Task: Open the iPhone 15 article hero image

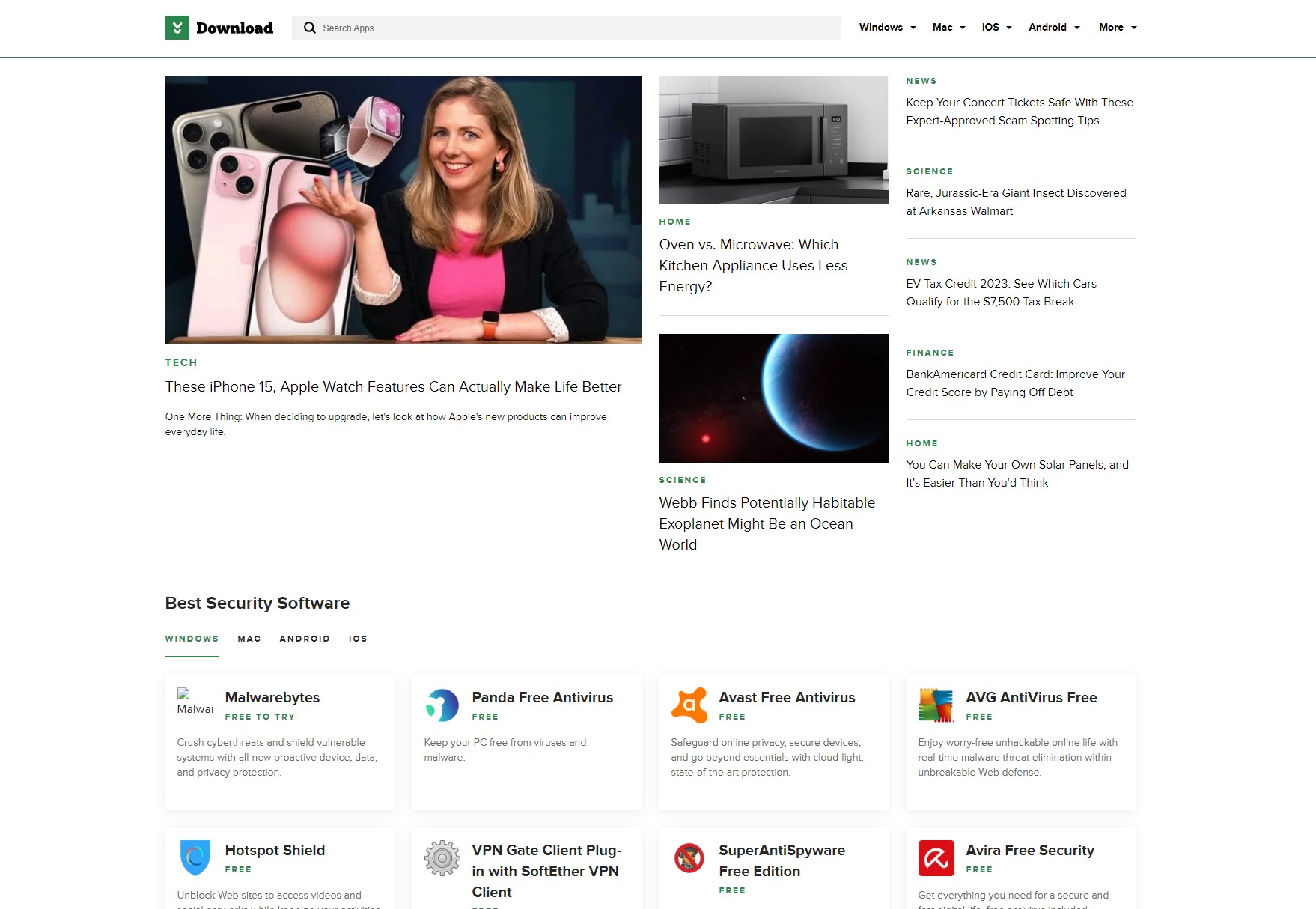Action: tap(403, 210)
